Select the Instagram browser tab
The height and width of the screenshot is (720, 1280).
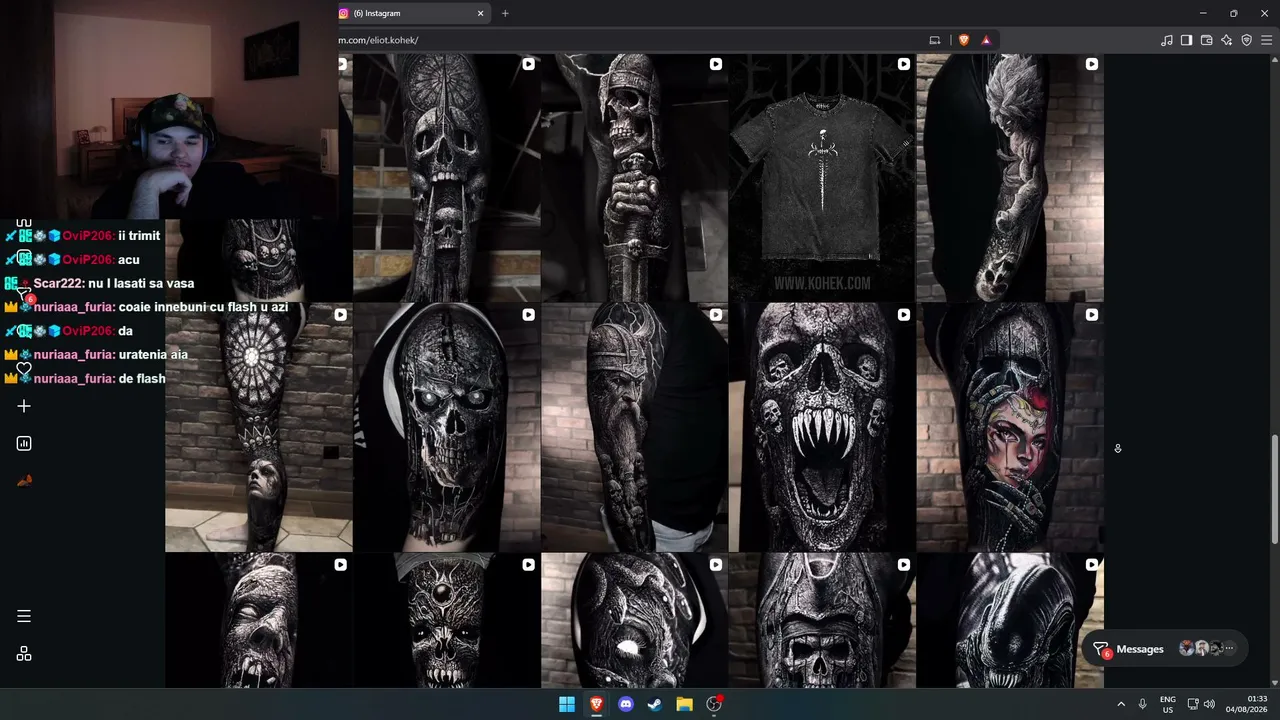click(x=413, y=13)
